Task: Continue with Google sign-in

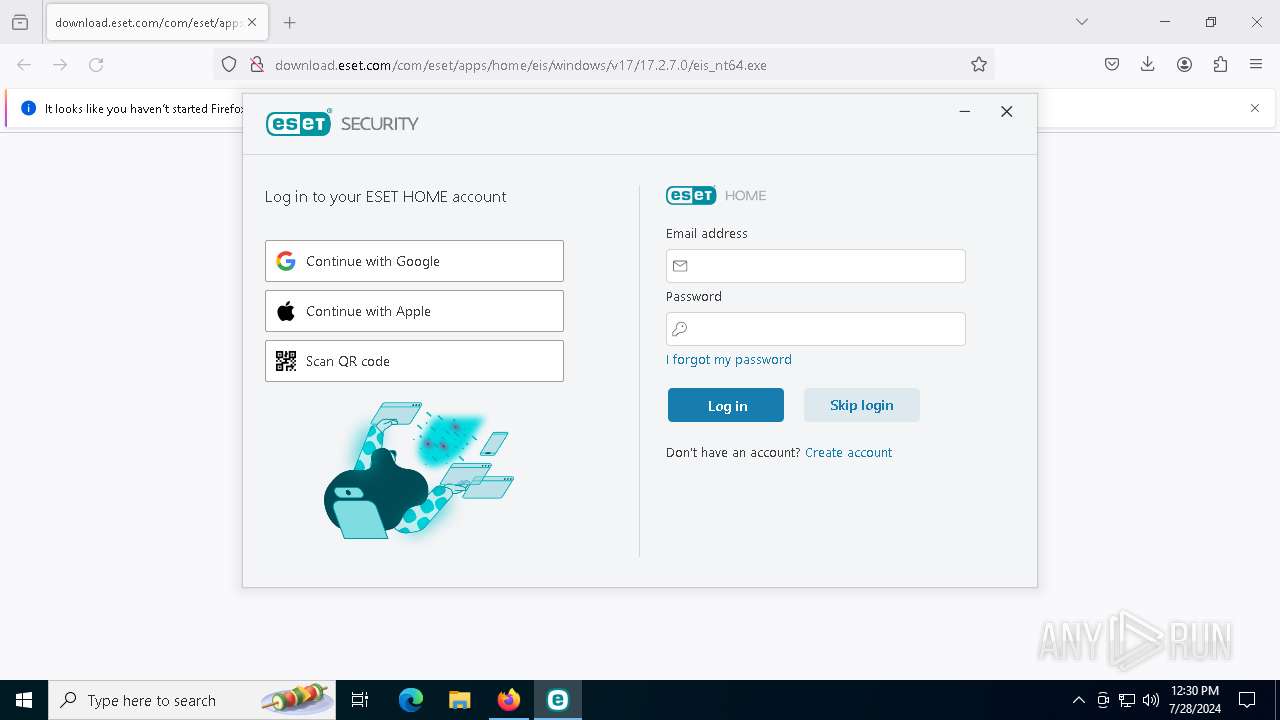Action: pos(414,261)
